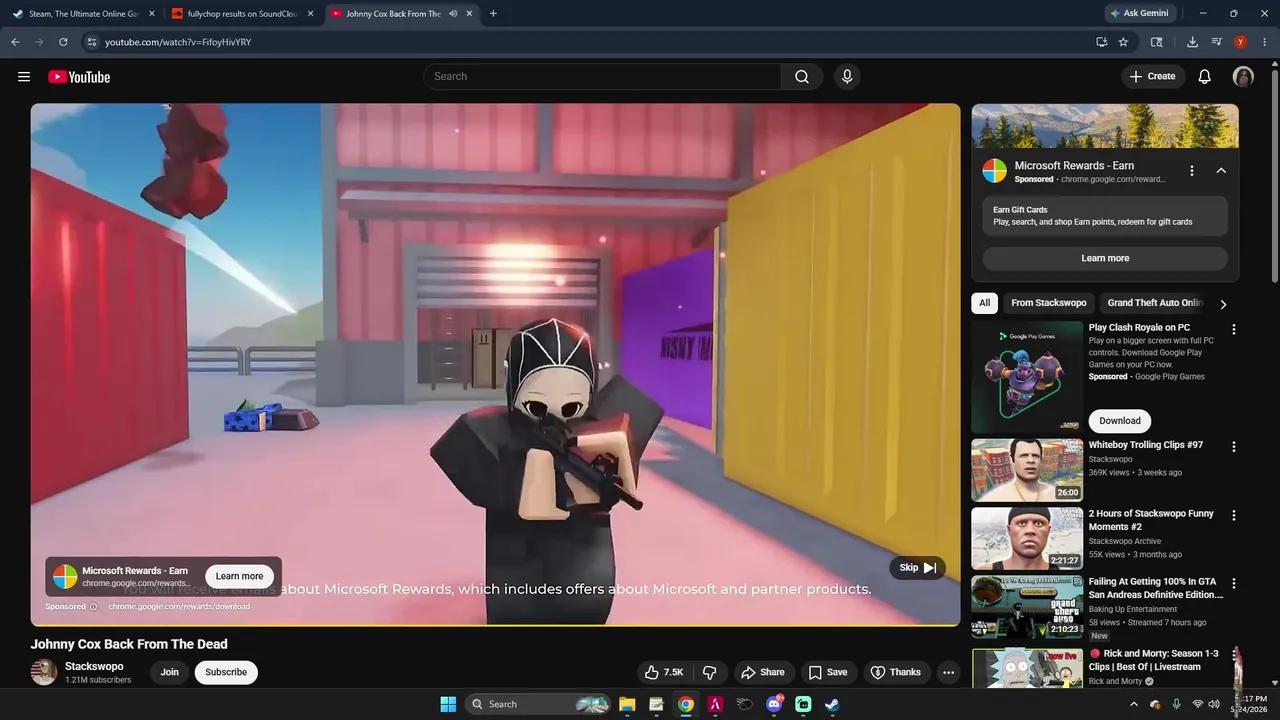Screen dimensions: 1280x720
Task: Show more filter chips with the arrow
Action: (1223, 304)
